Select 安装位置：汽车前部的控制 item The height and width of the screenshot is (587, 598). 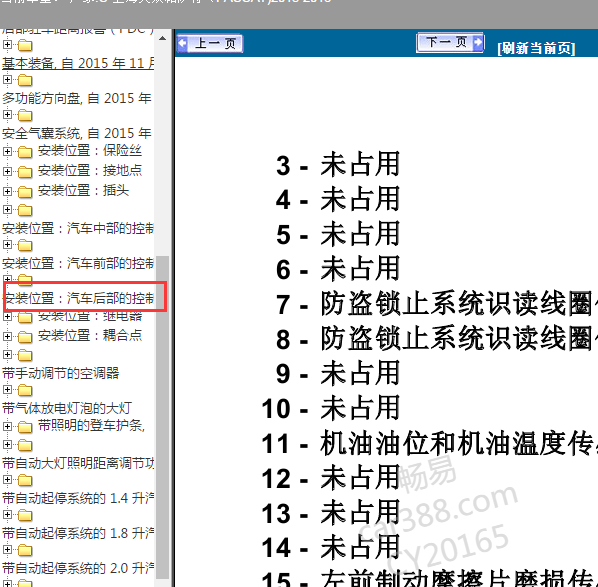(78, 264)
